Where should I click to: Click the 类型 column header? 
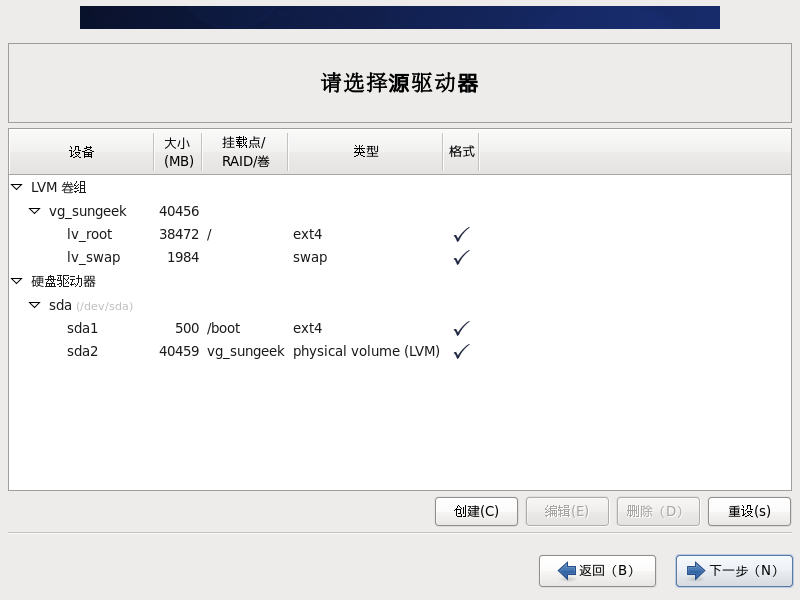[365, 151]
